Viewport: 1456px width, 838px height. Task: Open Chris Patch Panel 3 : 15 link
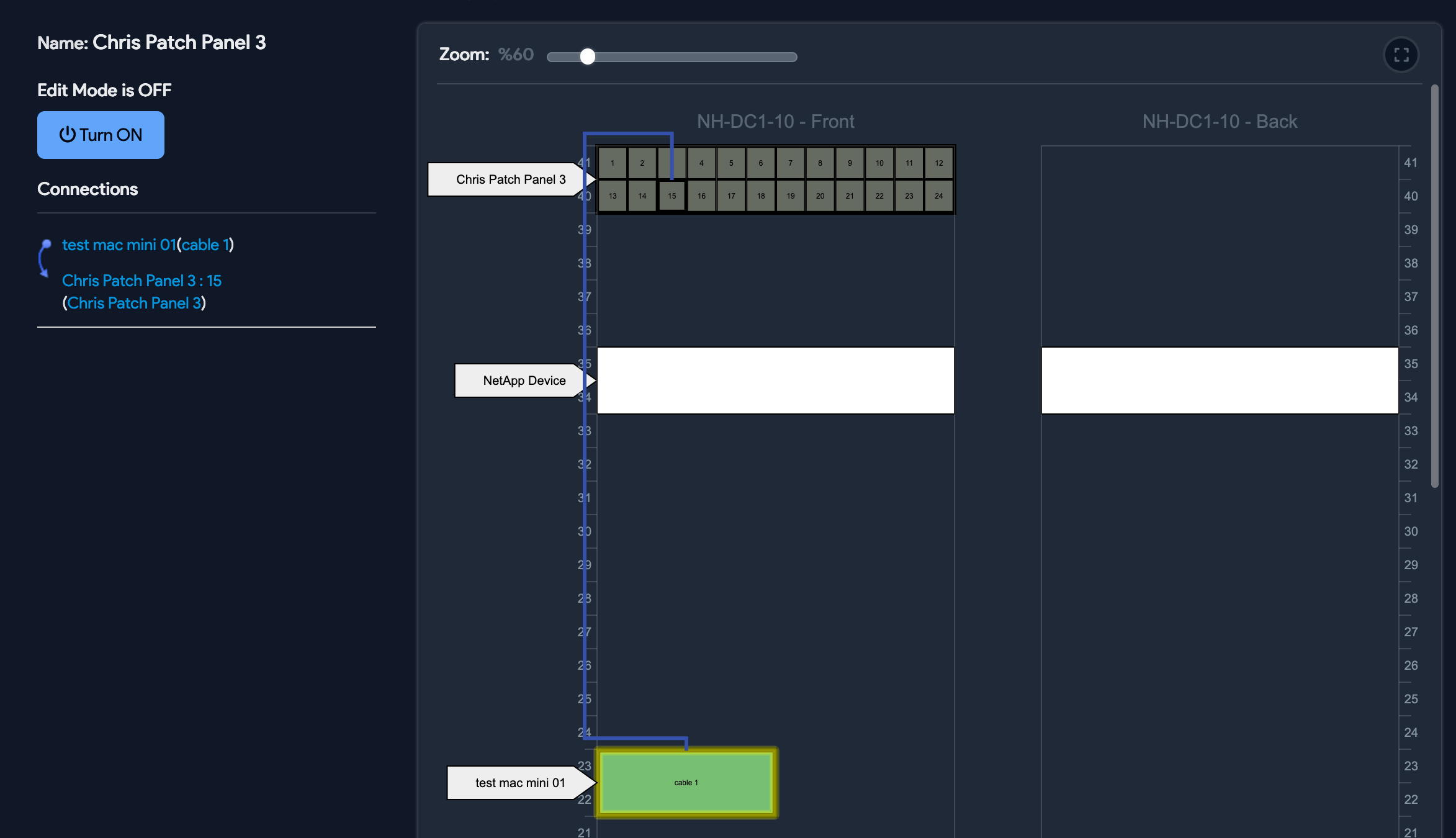(x=142, y=281)
